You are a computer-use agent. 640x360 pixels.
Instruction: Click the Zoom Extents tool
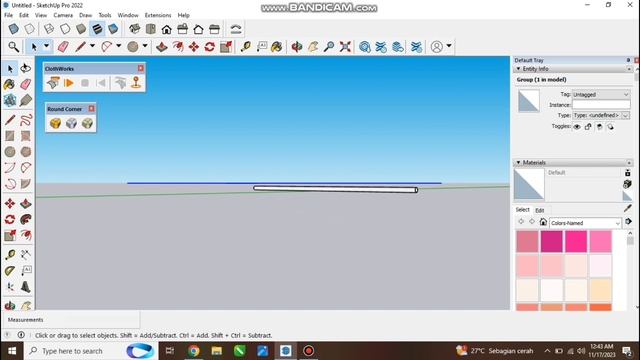click(x=345, y=47)
